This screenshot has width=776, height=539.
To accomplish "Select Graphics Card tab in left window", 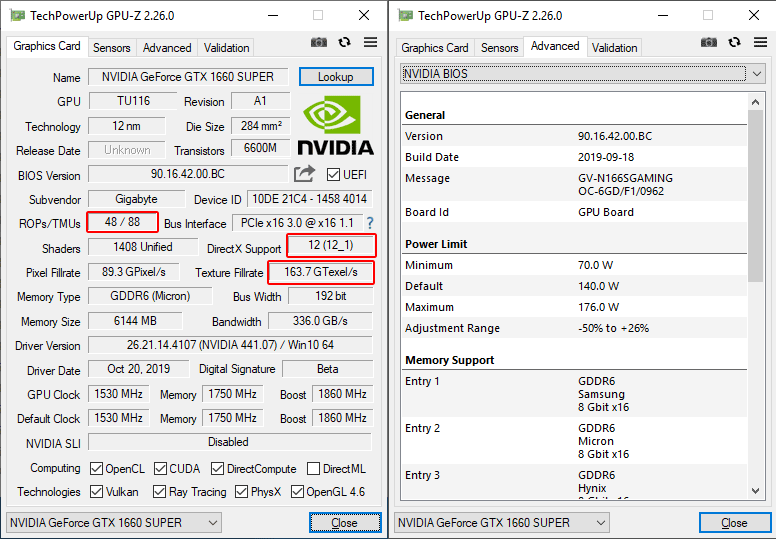I will 47,46.
